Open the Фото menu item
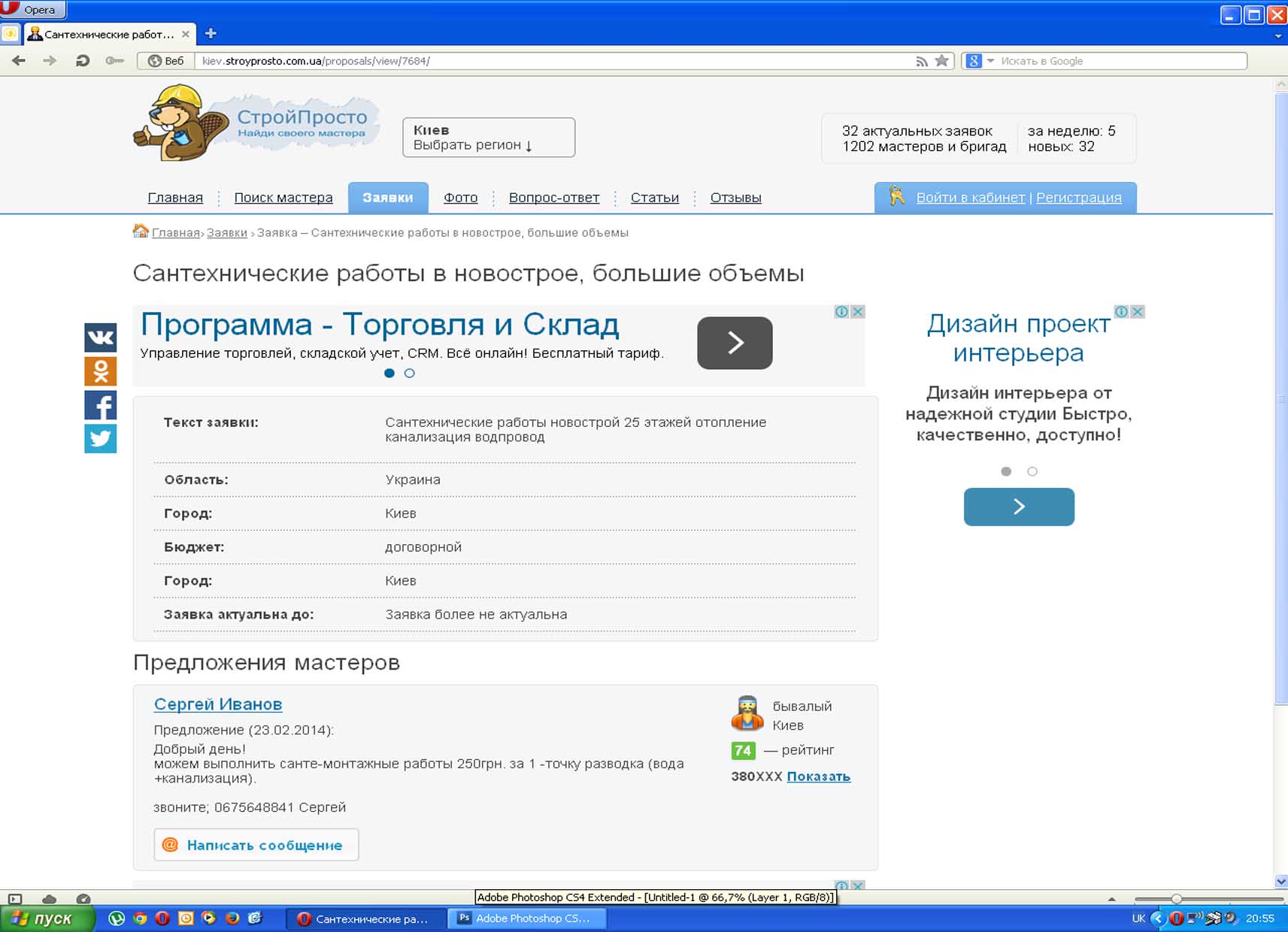The image size is (1288, 932). tap(460, 198)
